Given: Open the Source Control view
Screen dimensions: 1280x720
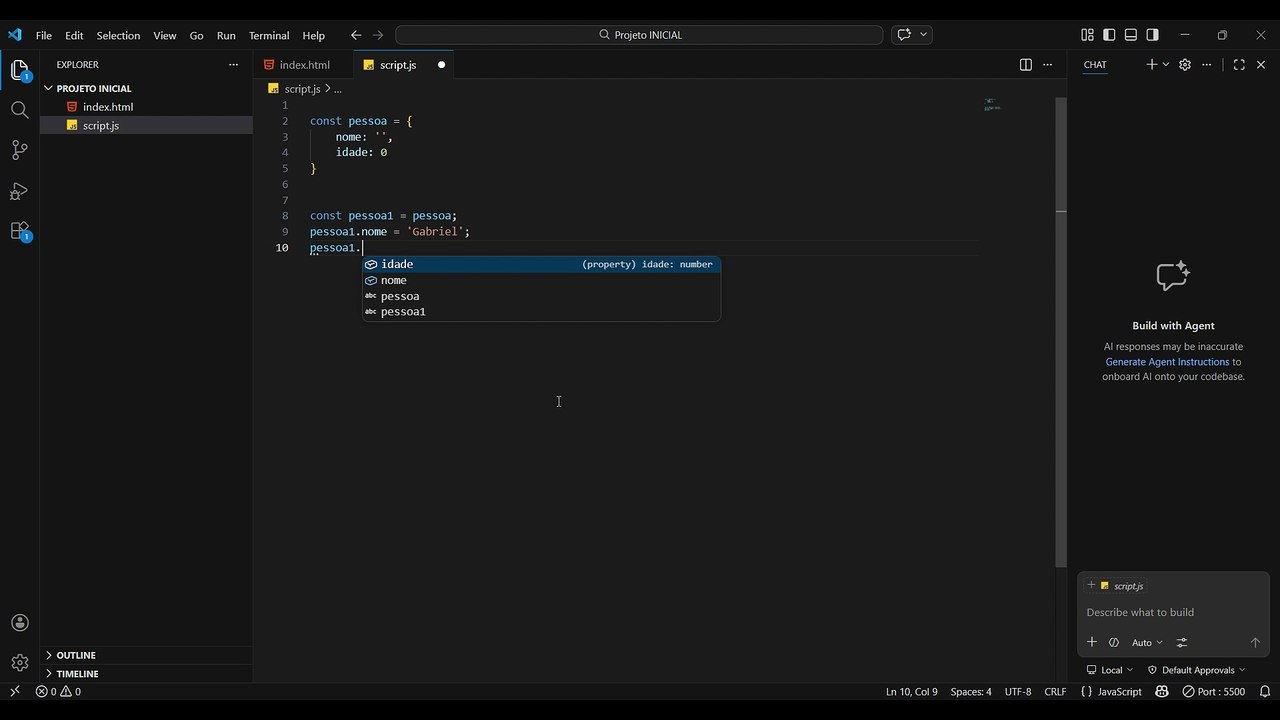Looking at the screenshot, I should (x=19, y=150).
